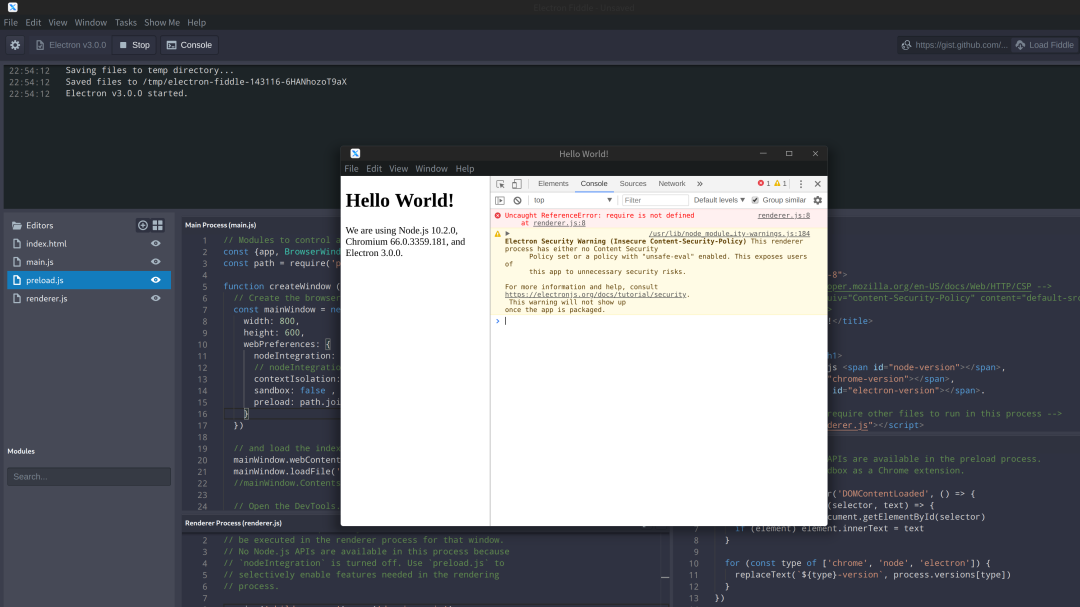Open the Edit menu in Electron Fiddle
1080x607 pixels.
(x=33, y=23)
